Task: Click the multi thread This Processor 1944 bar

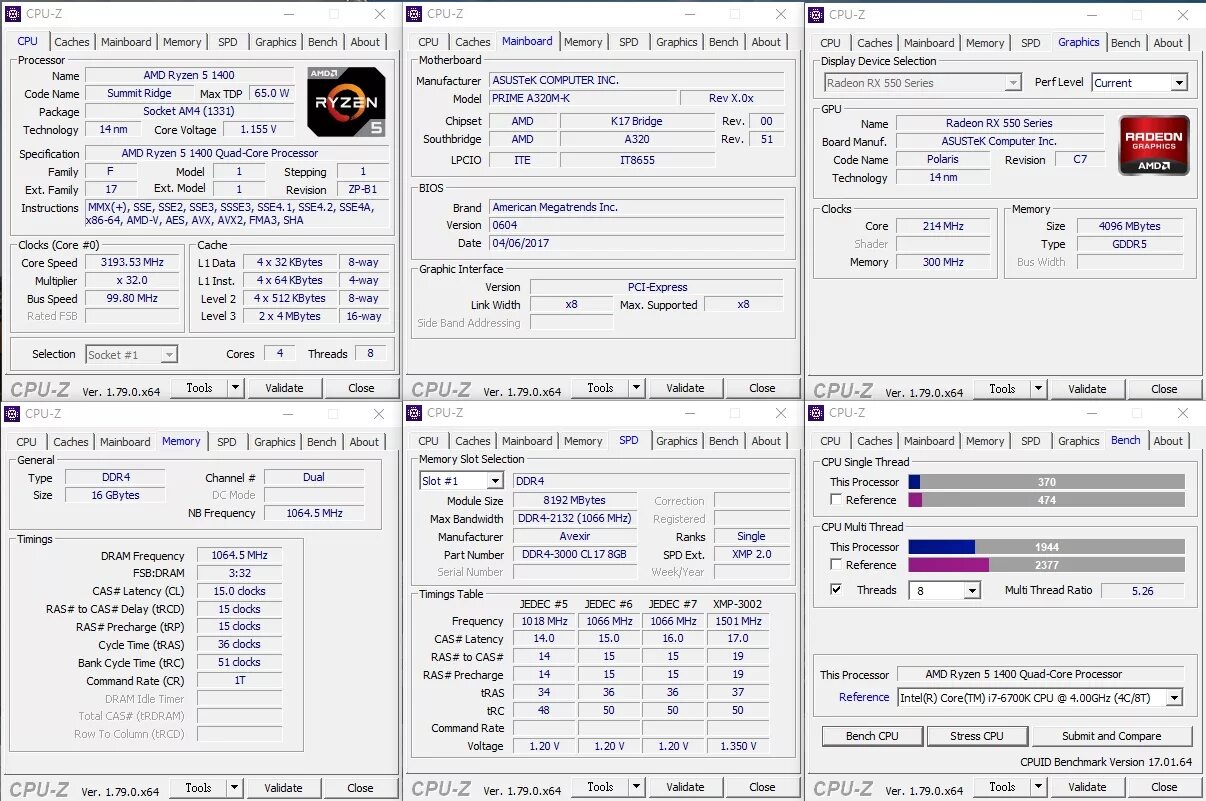Action: (x=1046, y=547)
